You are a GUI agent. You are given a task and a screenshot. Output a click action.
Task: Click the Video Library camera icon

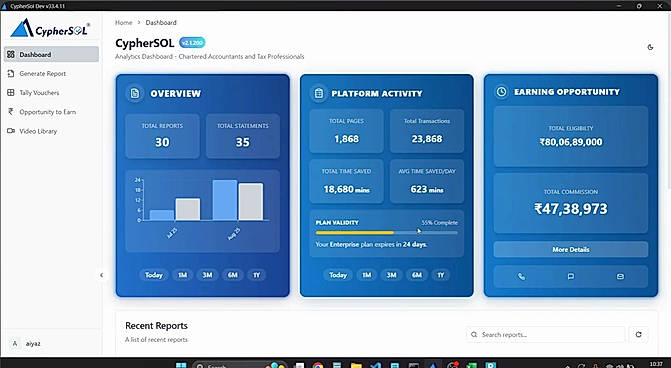tap(11, 131)
